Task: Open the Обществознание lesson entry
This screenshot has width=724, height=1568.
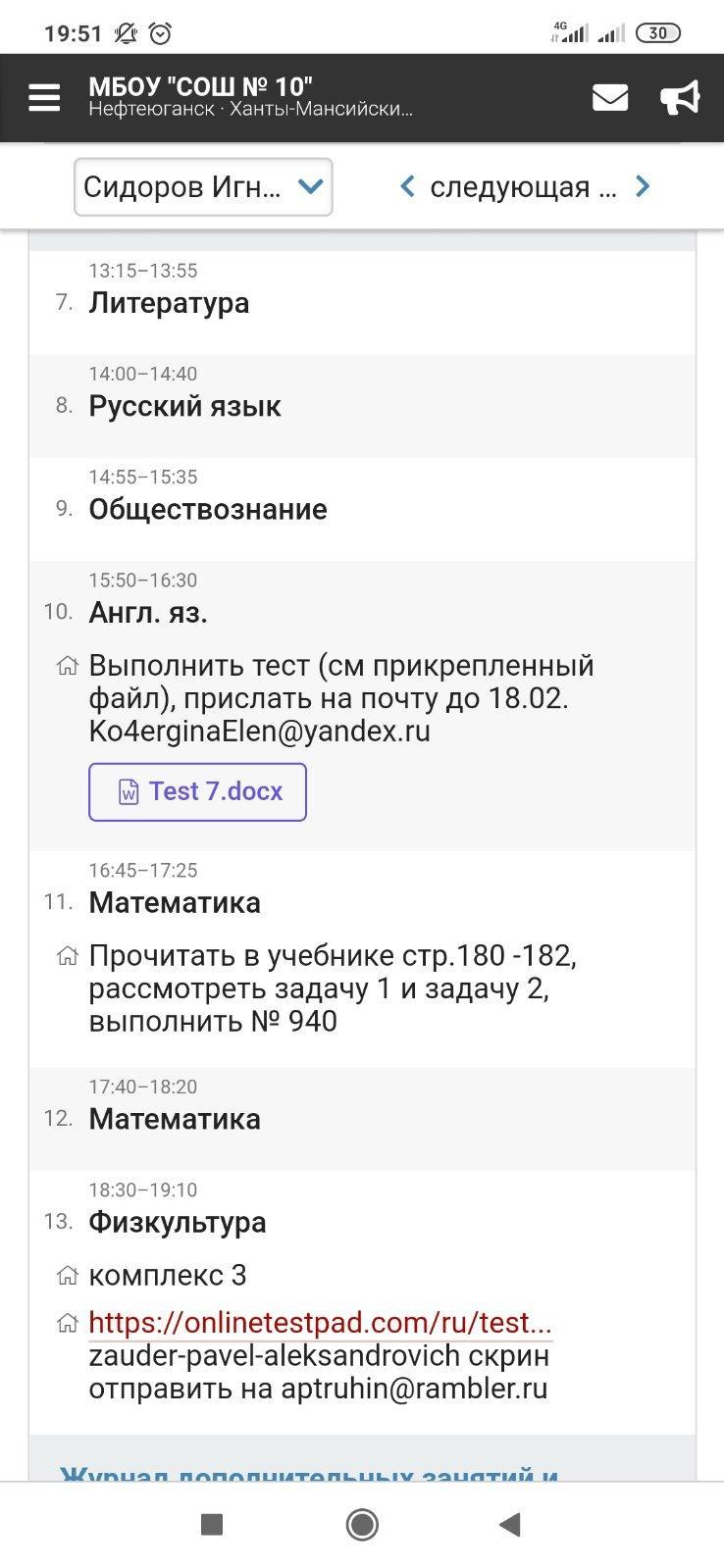Action: tap(208, 510)
